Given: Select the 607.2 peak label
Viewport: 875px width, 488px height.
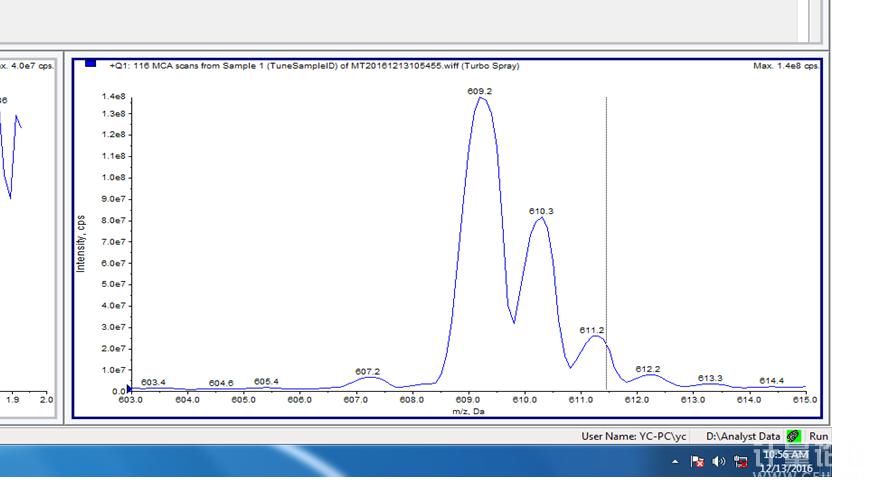Looking at the screenshot, I should (x=367, y=371).
